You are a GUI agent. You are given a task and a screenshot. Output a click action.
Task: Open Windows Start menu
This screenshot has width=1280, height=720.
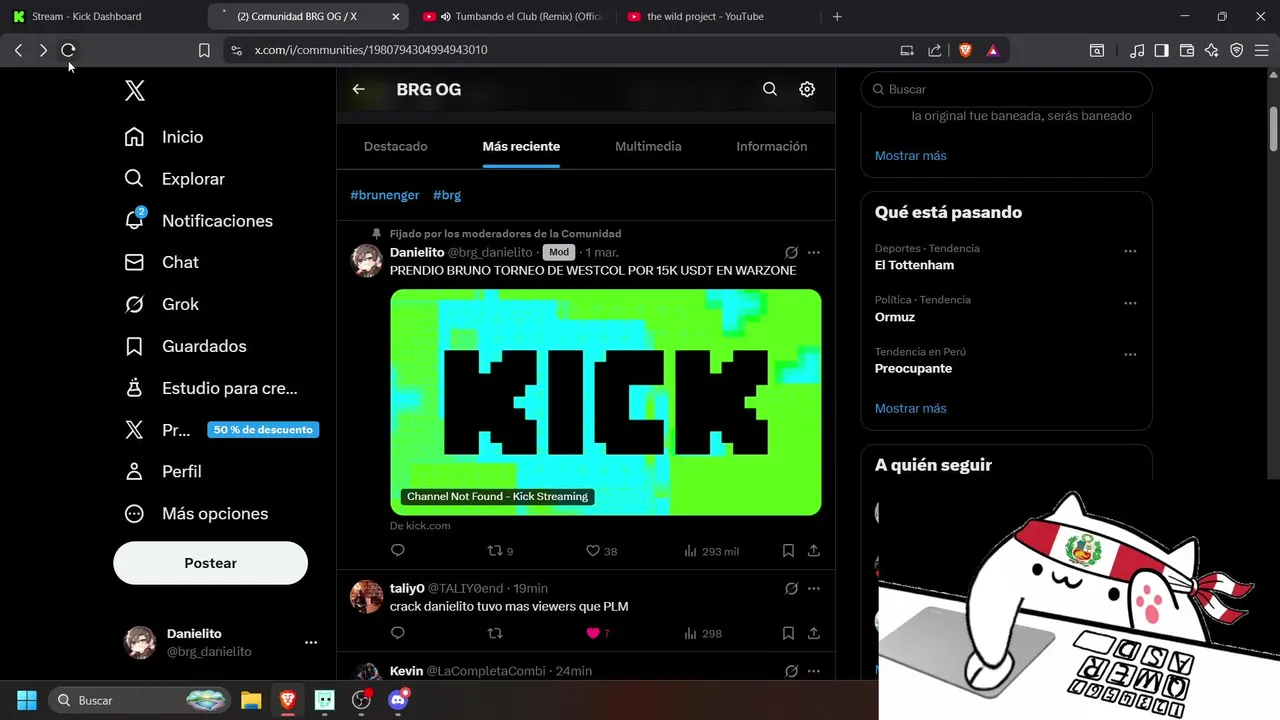[x=27, y=700]
